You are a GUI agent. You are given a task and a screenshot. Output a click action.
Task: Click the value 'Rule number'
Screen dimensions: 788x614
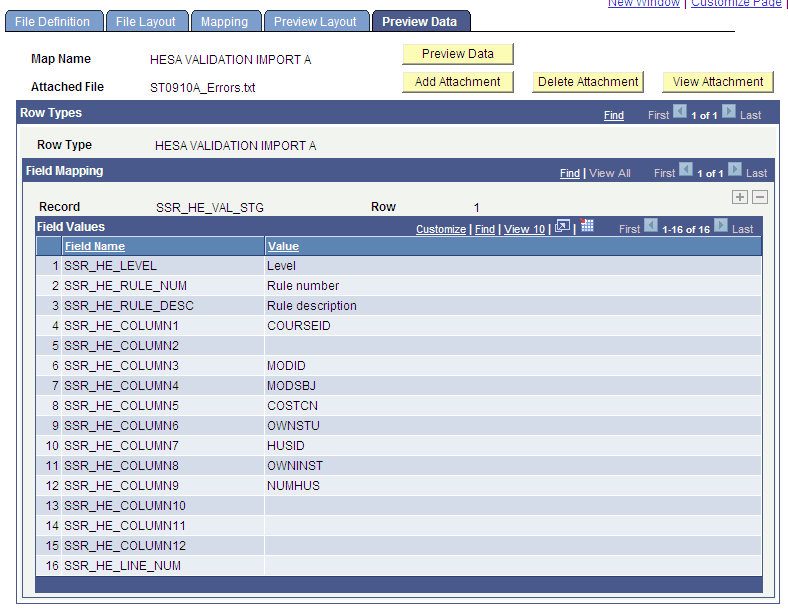(x=303, y=286)
